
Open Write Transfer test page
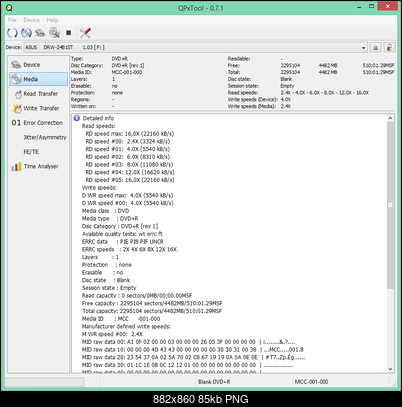[39, 108]
